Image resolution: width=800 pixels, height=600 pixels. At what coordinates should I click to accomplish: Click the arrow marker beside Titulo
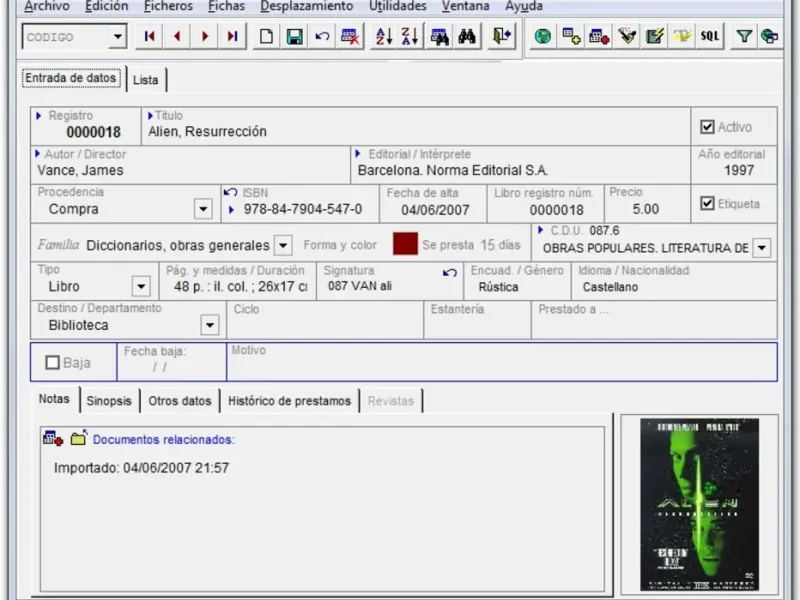pos(151,116)
